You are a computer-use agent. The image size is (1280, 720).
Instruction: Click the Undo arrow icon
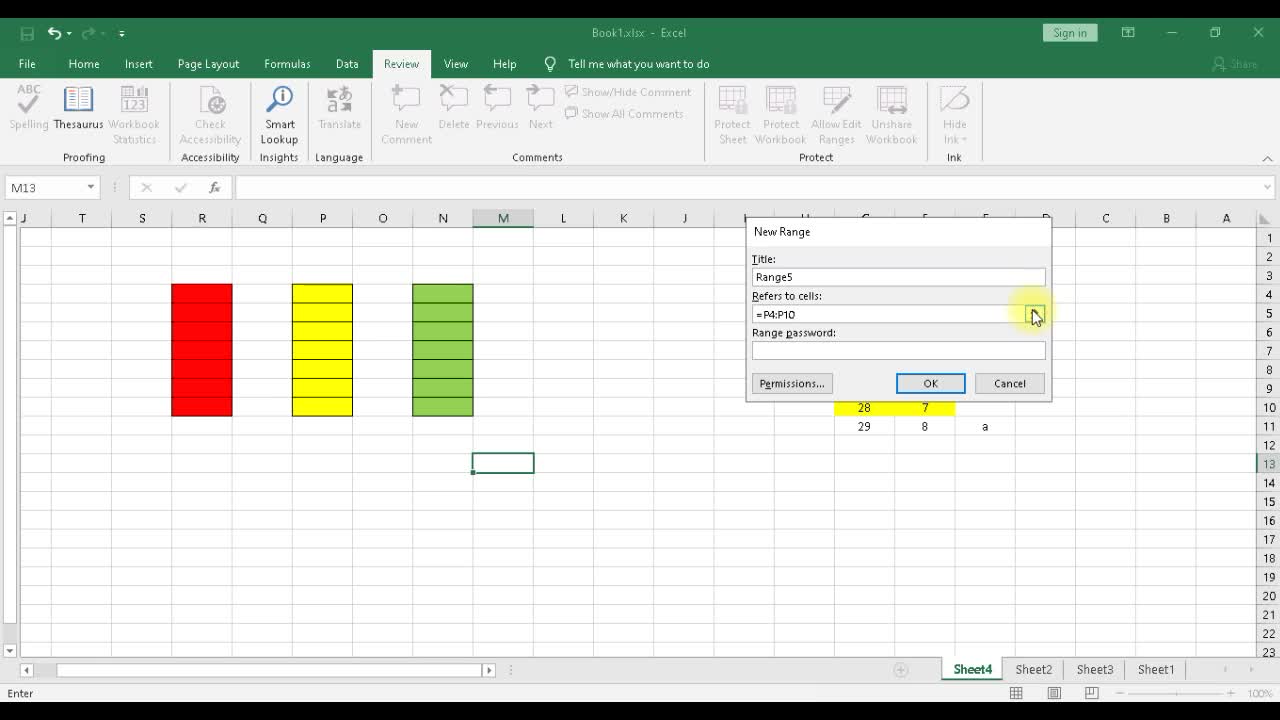pyautogui.click(x=54, y=33)
